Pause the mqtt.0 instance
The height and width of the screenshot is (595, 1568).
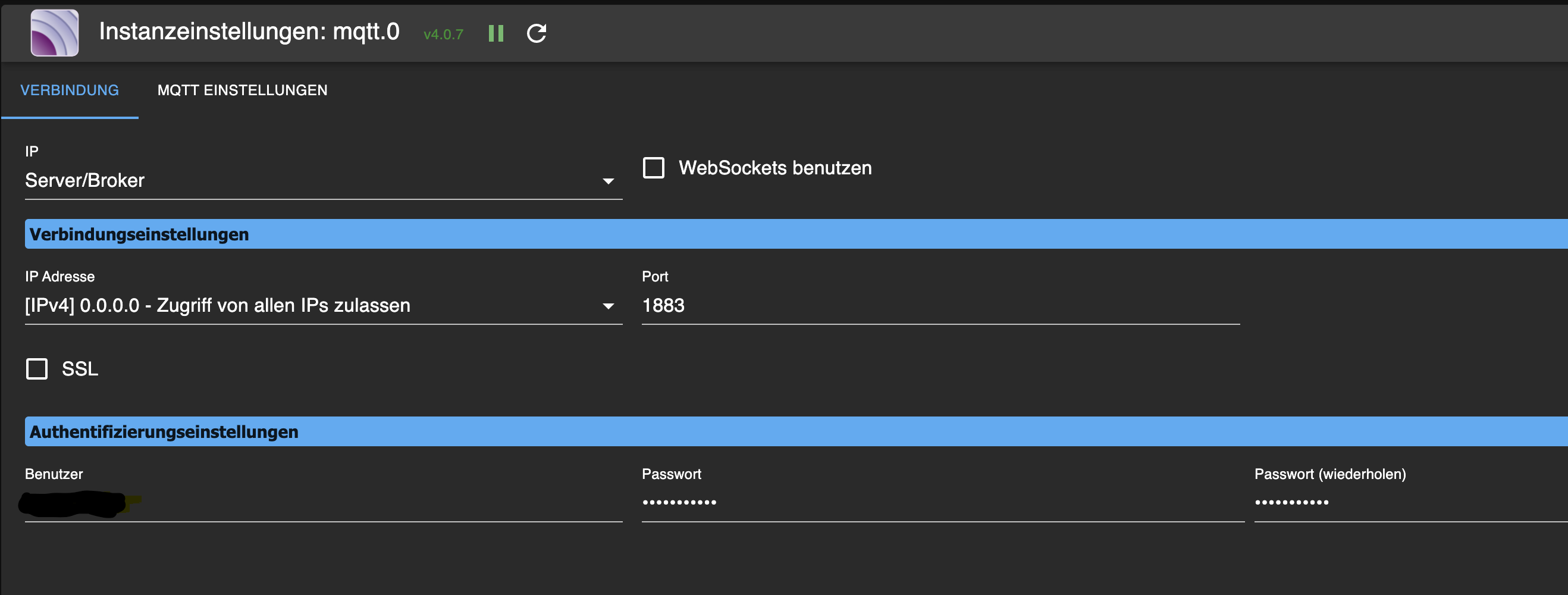coord(496,33)
